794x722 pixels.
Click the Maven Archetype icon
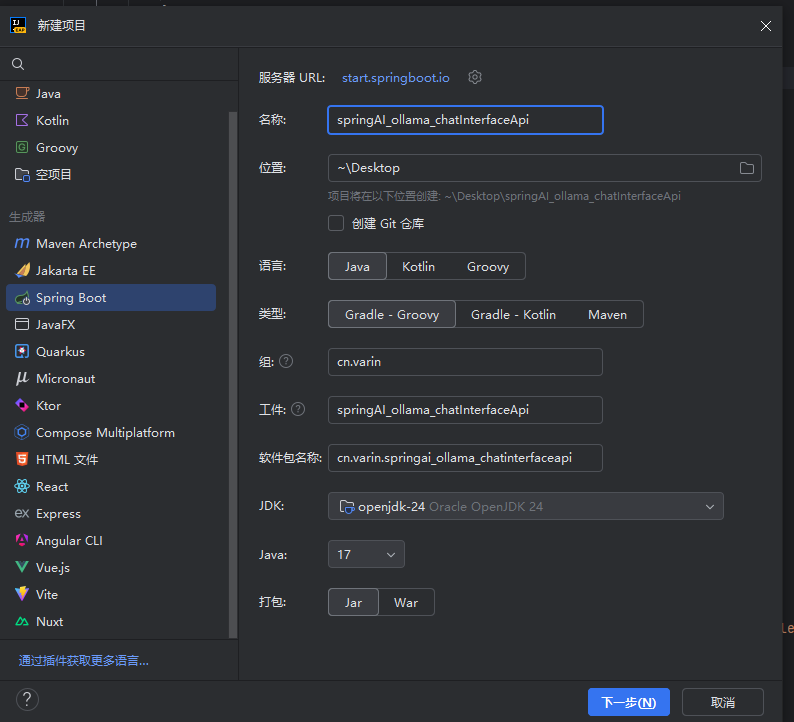22,244
